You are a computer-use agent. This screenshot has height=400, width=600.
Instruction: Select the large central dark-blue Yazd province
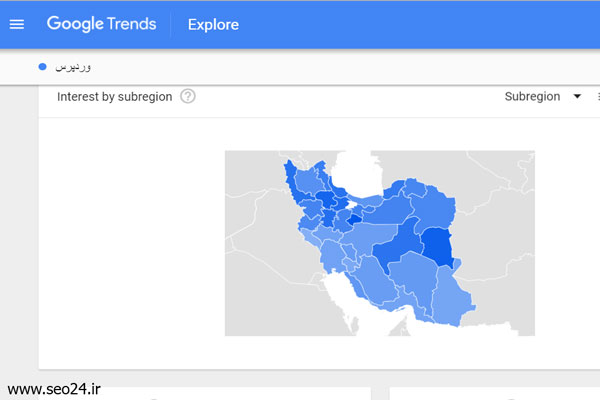click(398, 245)
